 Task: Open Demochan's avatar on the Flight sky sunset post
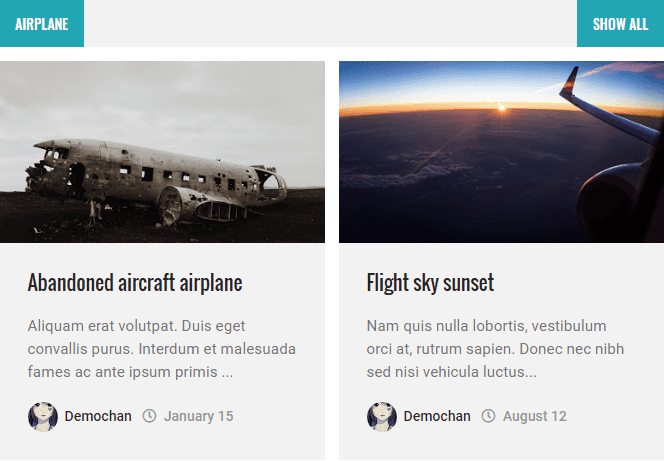click(382, 417)
